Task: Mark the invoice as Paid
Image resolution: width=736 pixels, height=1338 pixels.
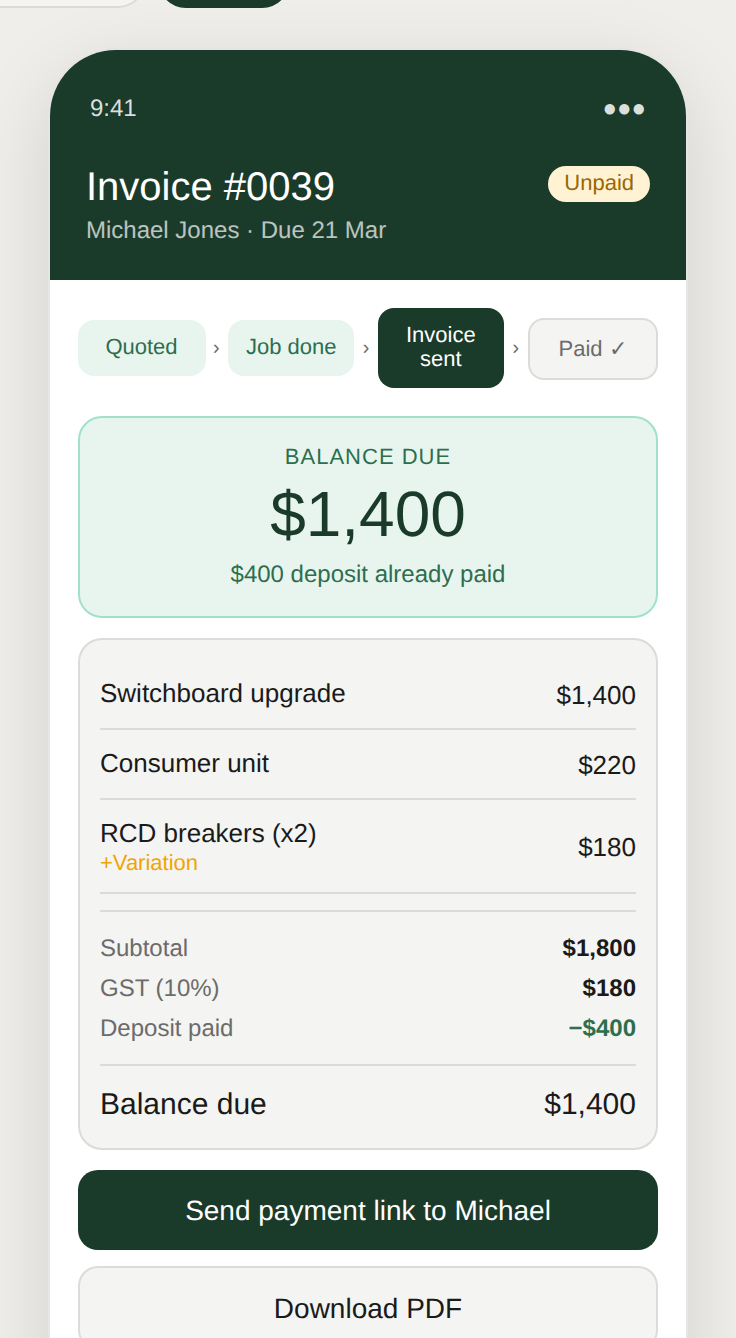Action: click(x=592, y=348)
